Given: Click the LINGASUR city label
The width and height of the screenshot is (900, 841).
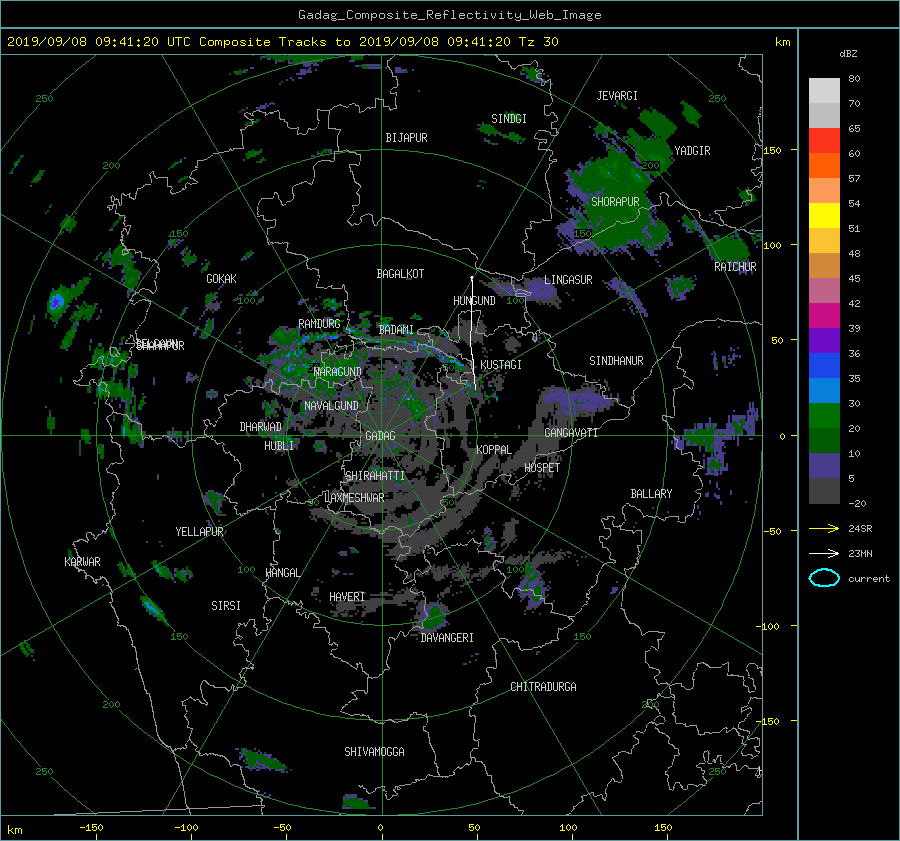Looking at the screenshot, I should point(568,280).
